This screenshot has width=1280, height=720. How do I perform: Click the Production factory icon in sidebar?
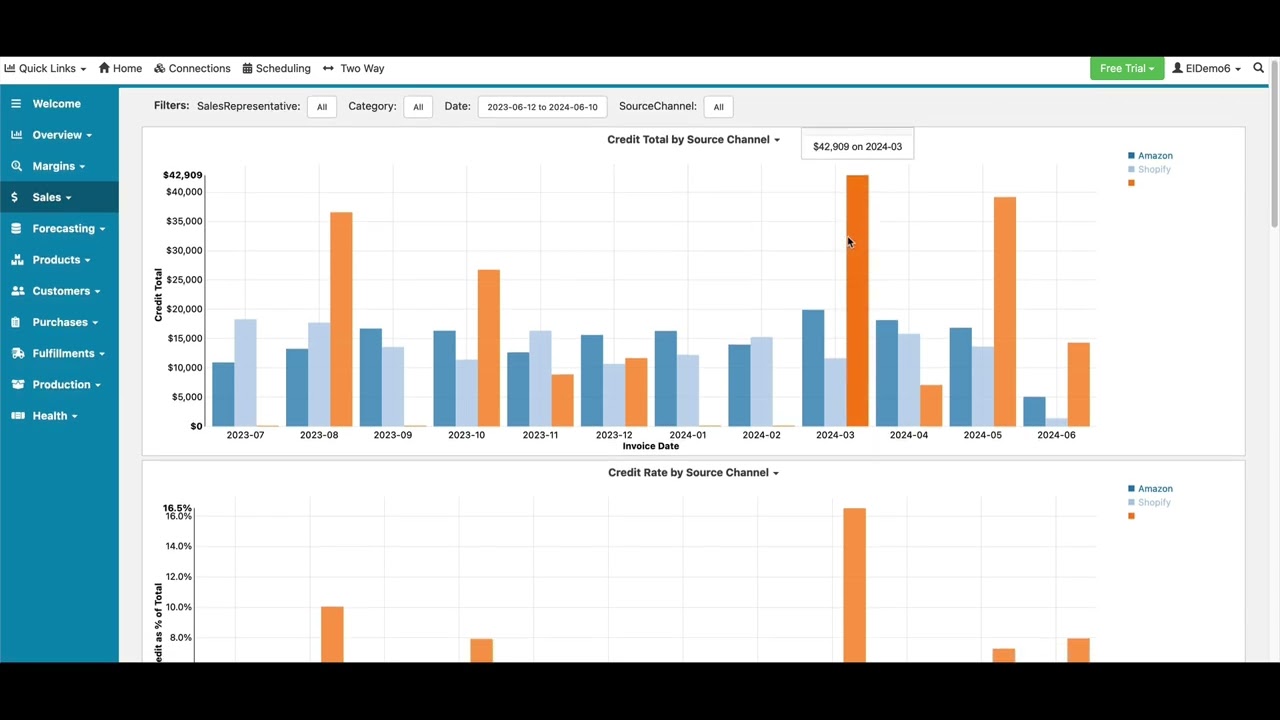pos(17,384)
